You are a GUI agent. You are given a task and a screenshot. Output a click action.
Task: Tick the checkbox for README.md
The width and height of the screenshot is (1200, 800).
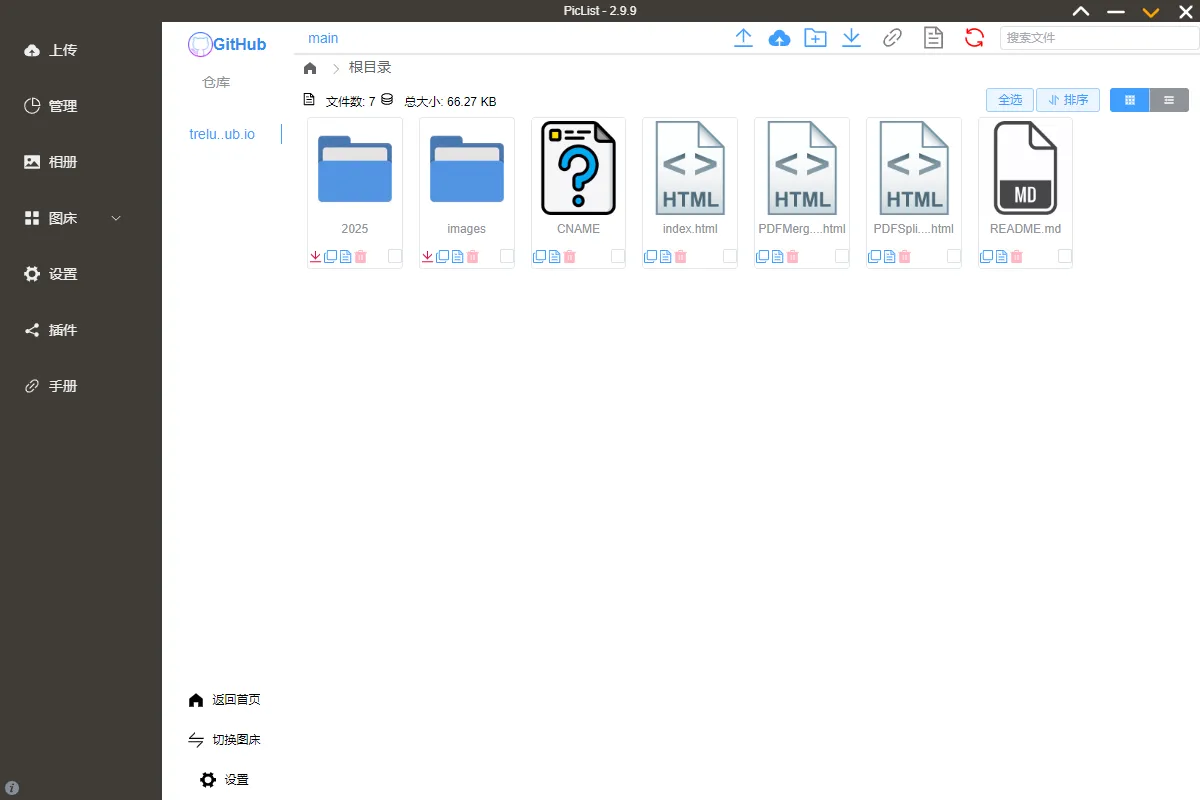(1065, 257)
